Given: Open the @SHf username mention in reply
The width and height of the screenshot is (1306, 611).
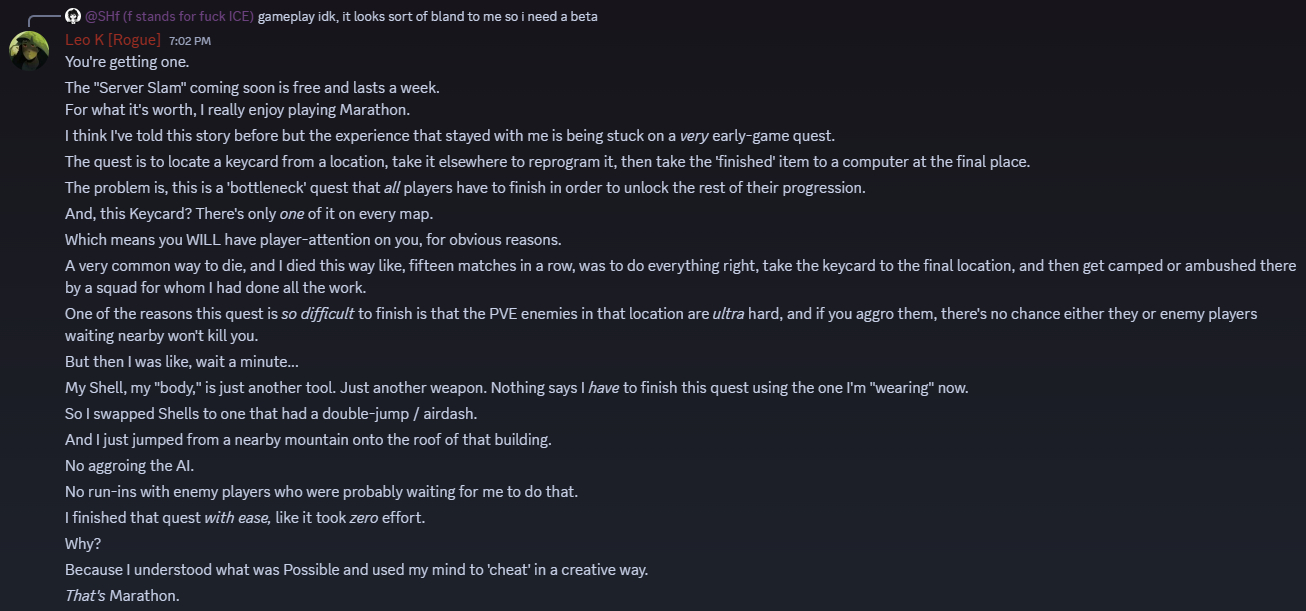Looking at the screenshot, I should tap(169, 16).
